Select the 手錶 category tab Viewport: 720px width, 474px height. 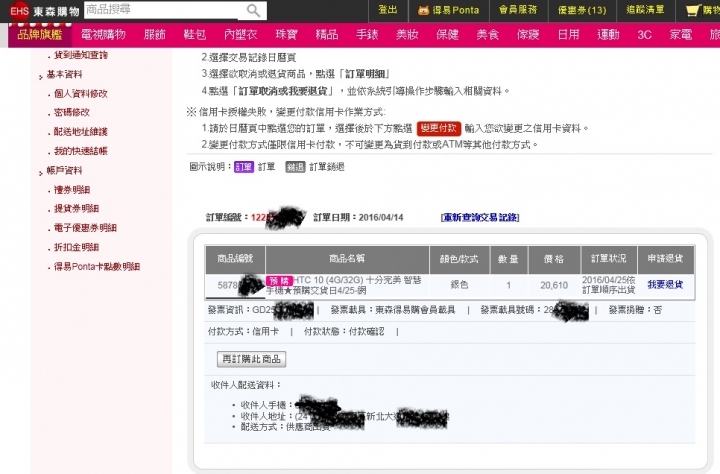pos(367,34)
